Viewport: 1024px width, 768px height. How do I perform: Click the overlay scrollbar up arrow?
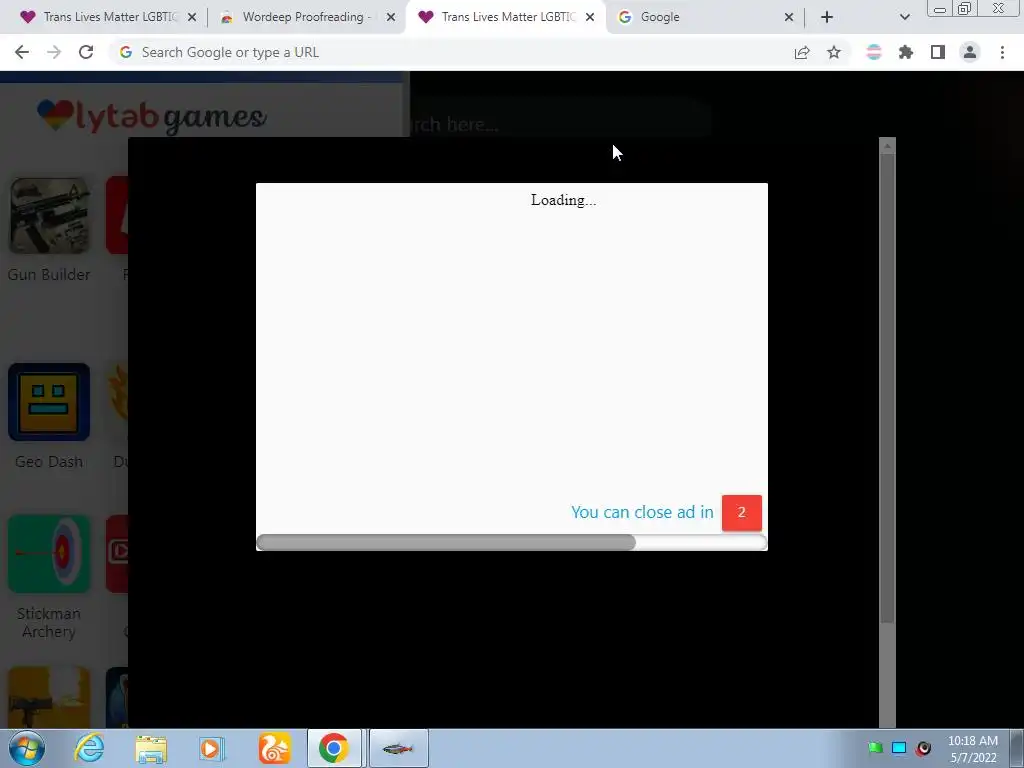pyautogui.click(x=887, y=146)
